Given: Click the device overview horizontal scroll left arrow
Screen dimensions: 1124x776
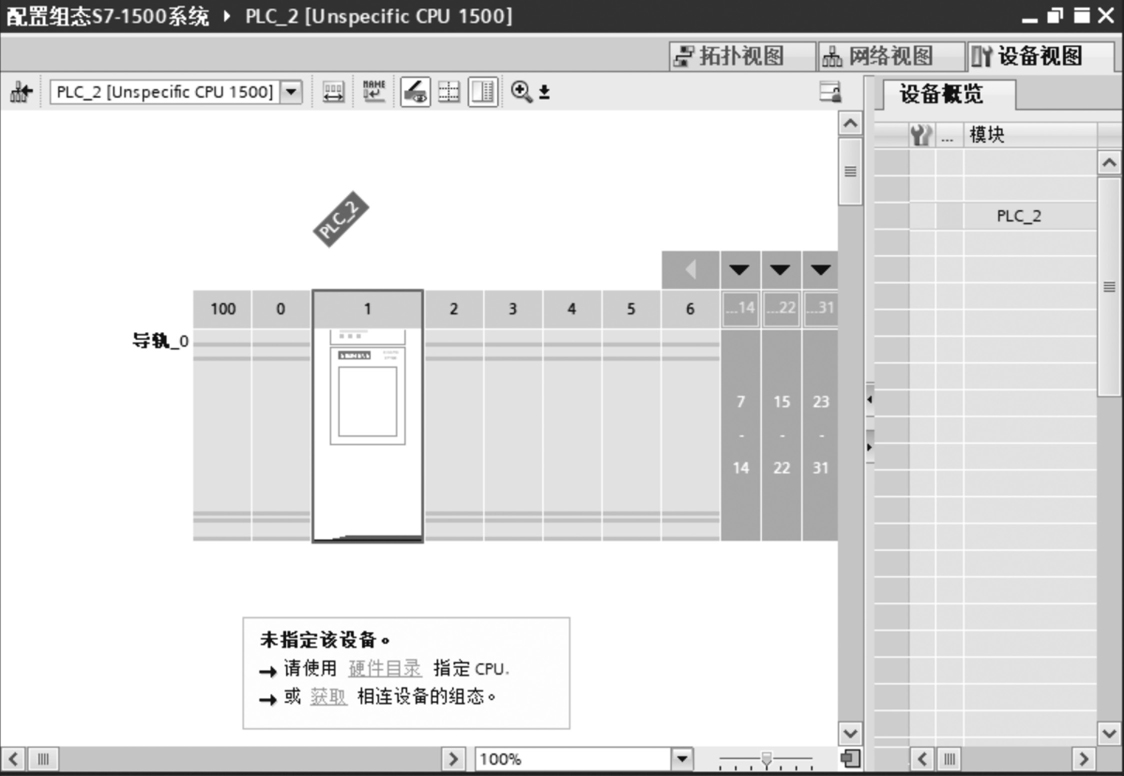Looking at the screenshot, I should 921,759.
